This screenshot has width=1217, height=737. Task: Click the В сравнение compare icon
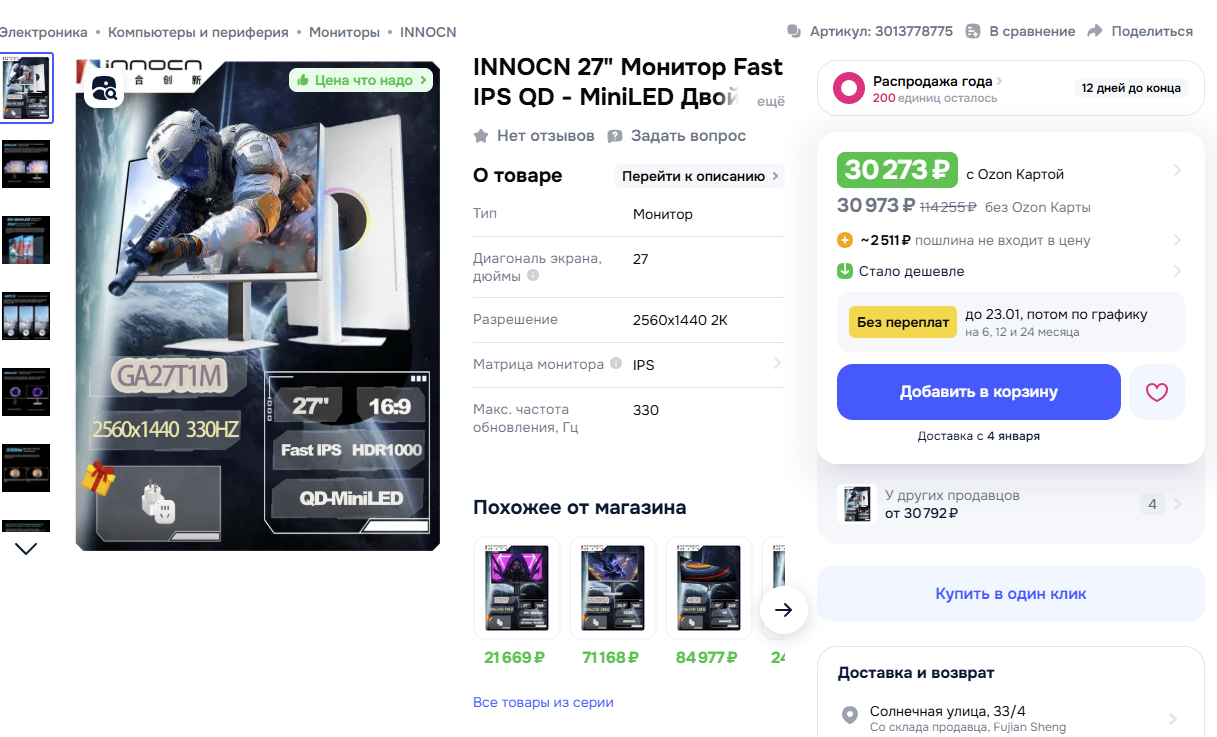(x=973, y=31)
